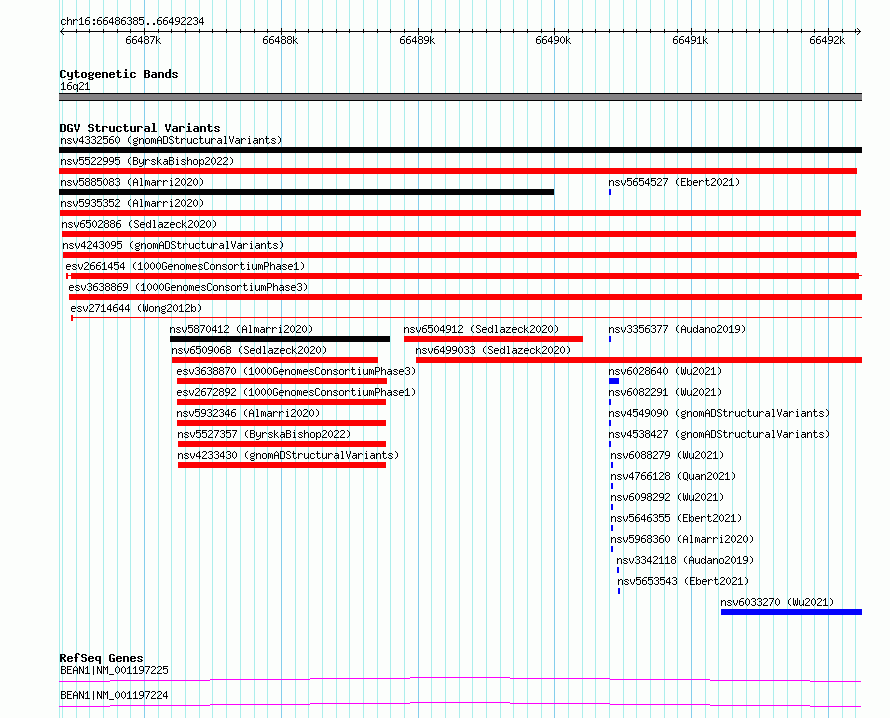Screen dimensions: 890x718
Task: Click the 66492k ruler tick label
Action: point(827,40)
